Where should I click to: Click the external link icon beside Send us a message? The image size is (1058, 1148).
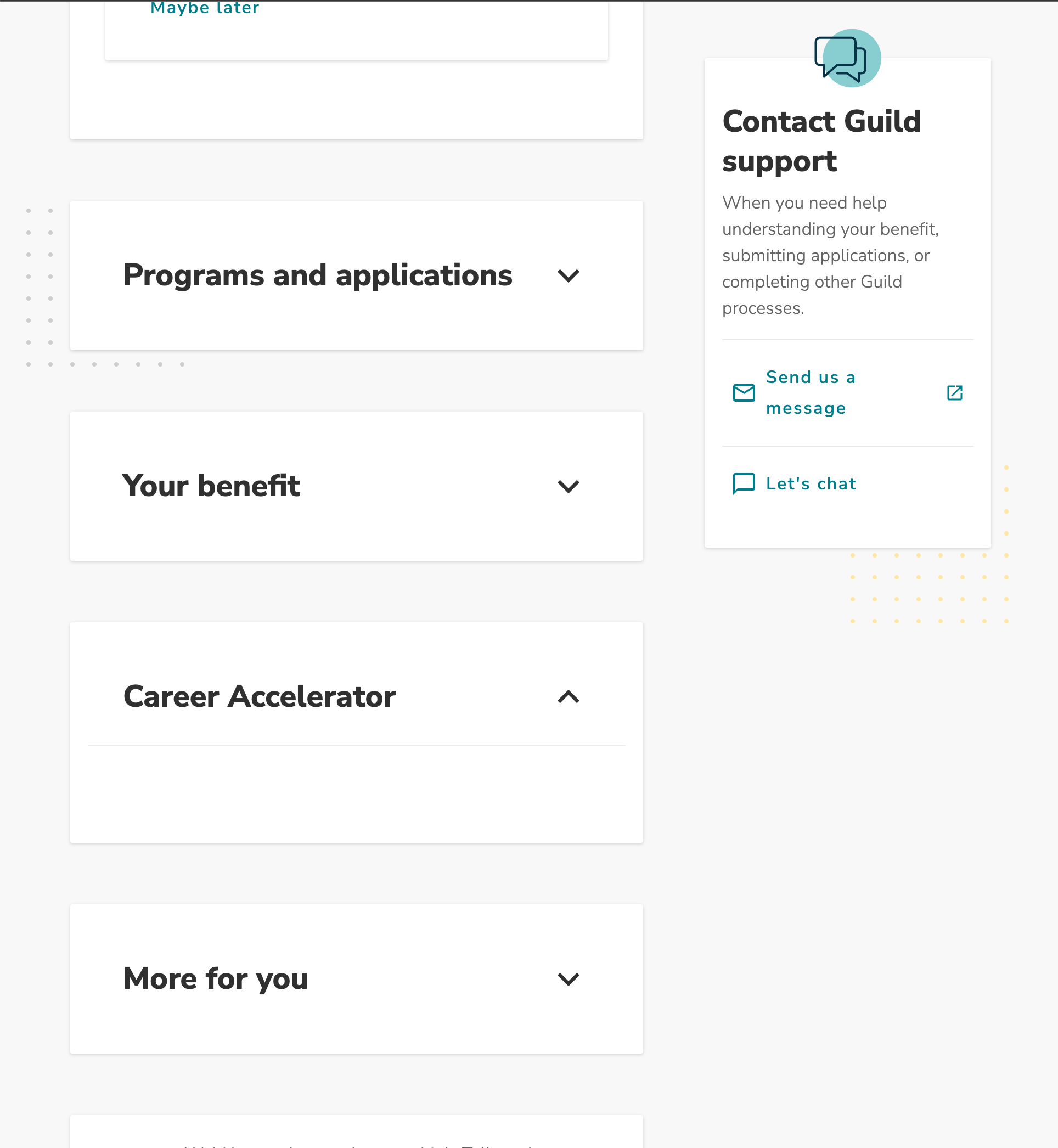pos(954,393)
